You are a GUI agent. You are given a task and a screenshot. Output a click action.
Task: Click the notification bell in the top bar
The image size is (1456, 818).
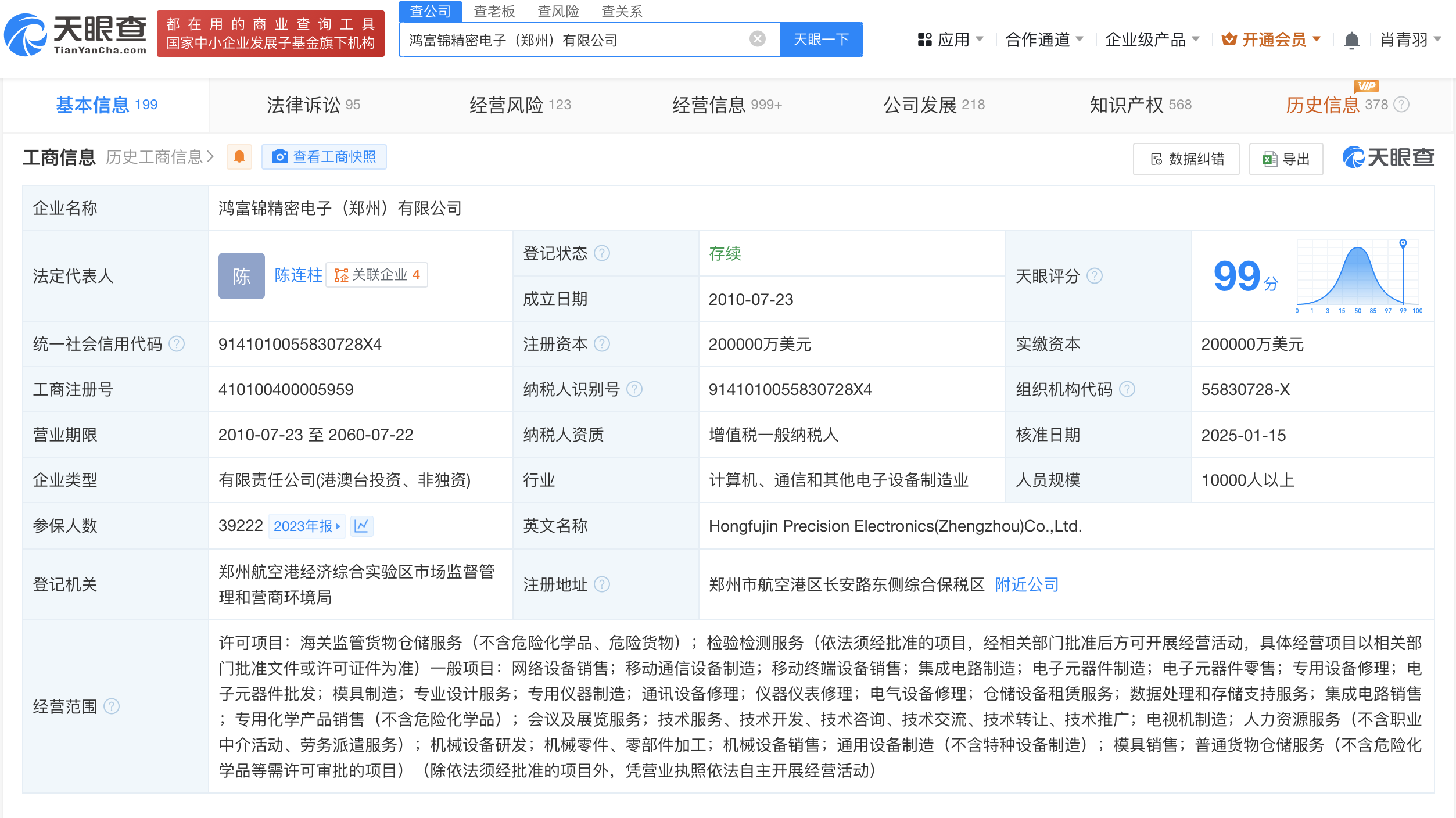(1352, 39)
